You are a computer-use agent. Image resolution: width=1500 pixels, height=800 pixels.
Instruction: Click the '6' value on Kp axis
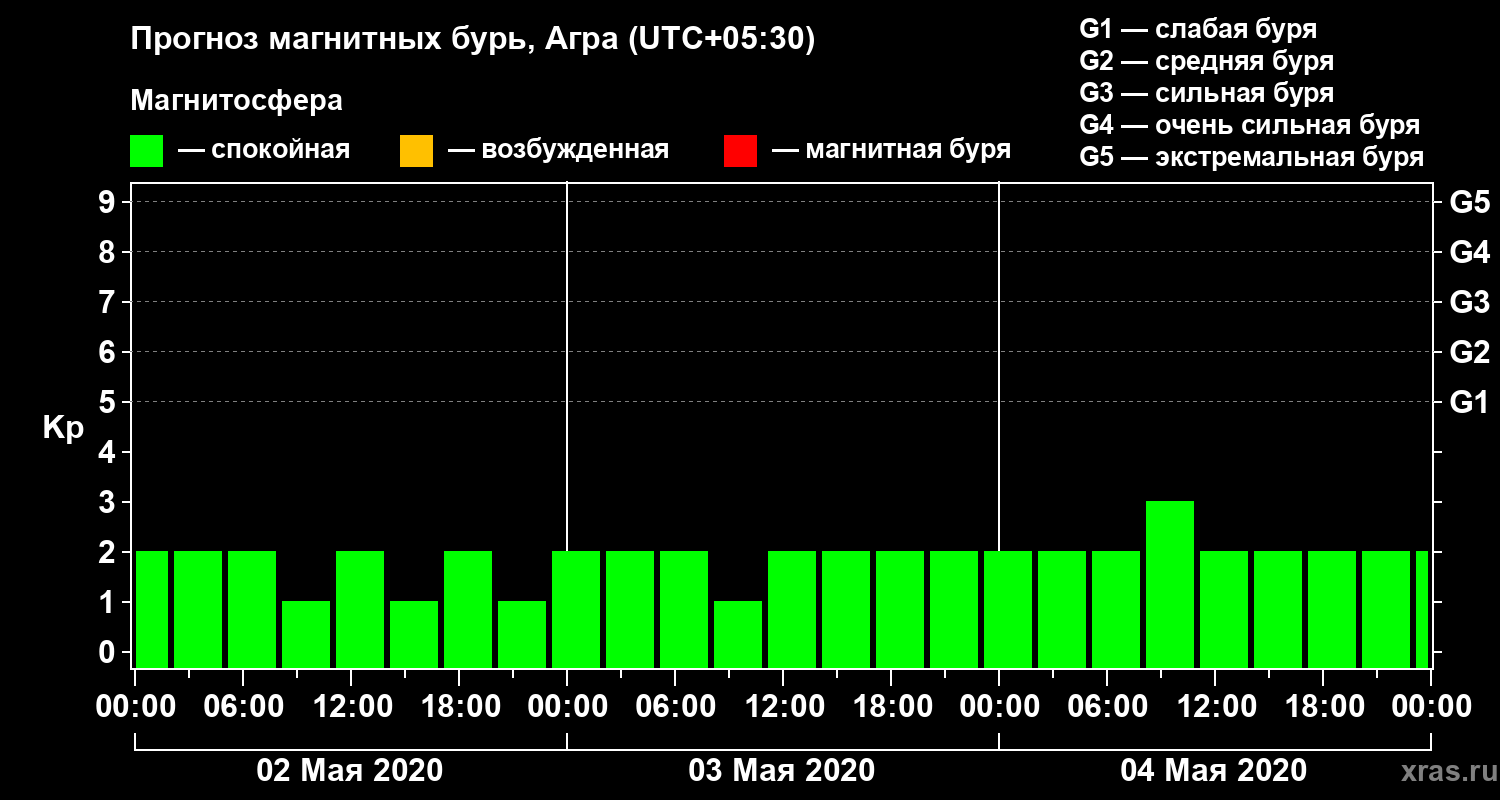(x=109, y=352)
